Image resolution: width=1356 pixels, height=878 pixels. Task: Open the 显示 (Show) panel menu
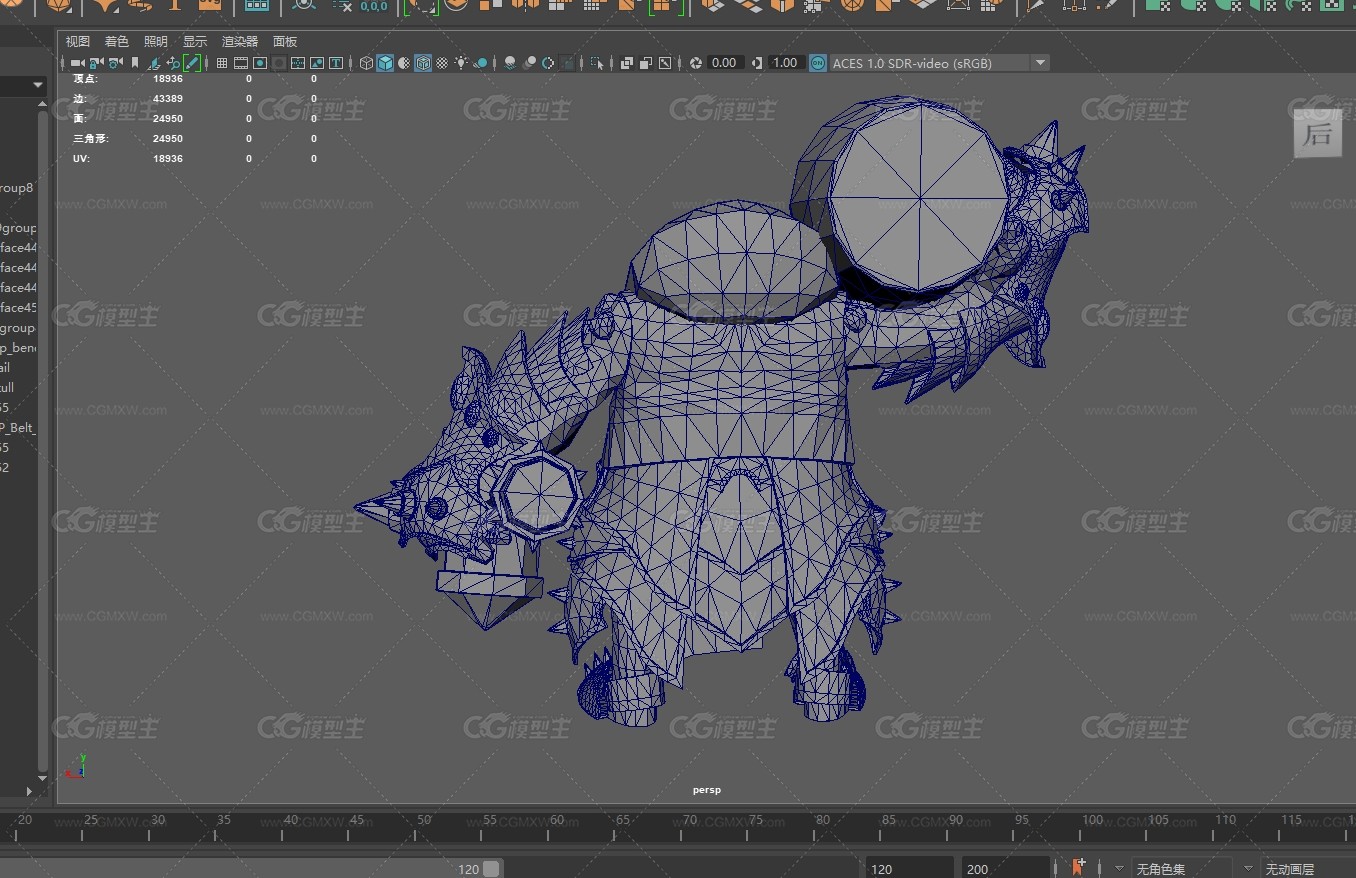pyautogui.click(x=195, y=42)
